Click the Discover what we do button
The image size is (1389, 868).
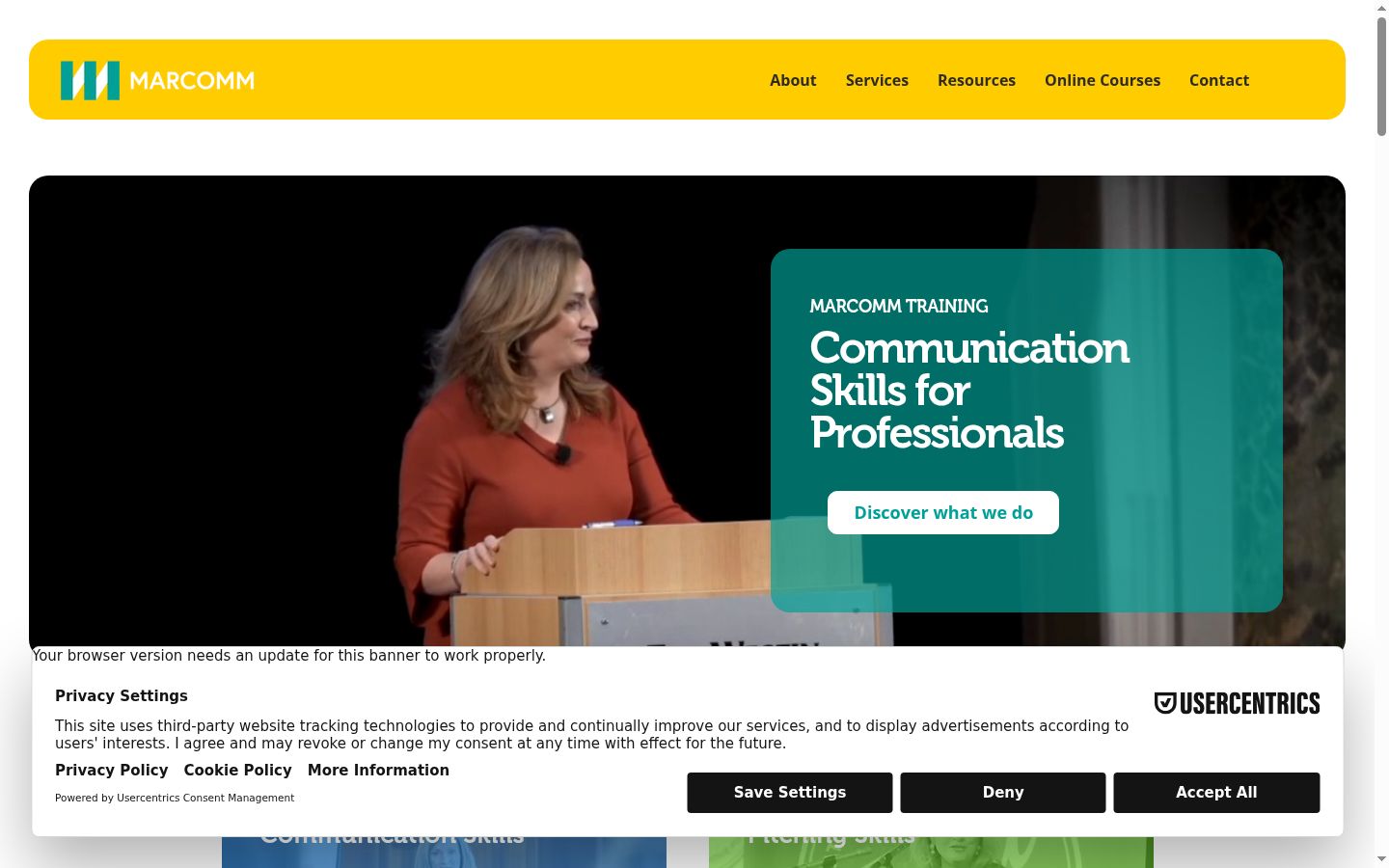(x=943, y=512)
